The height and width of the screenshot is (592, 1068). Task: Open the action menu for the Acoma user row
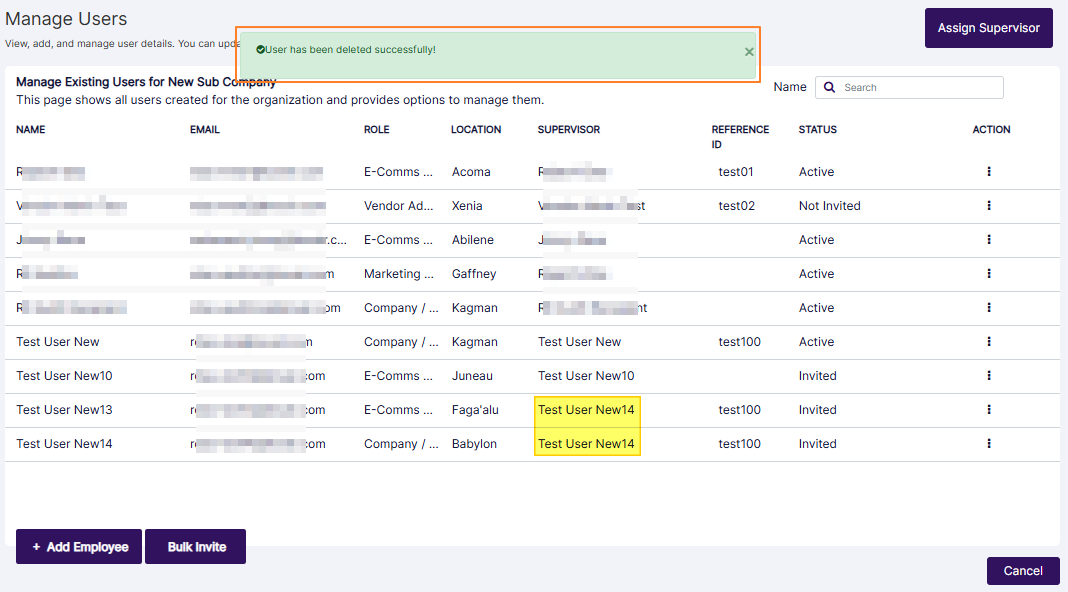(x=988, y=171)
